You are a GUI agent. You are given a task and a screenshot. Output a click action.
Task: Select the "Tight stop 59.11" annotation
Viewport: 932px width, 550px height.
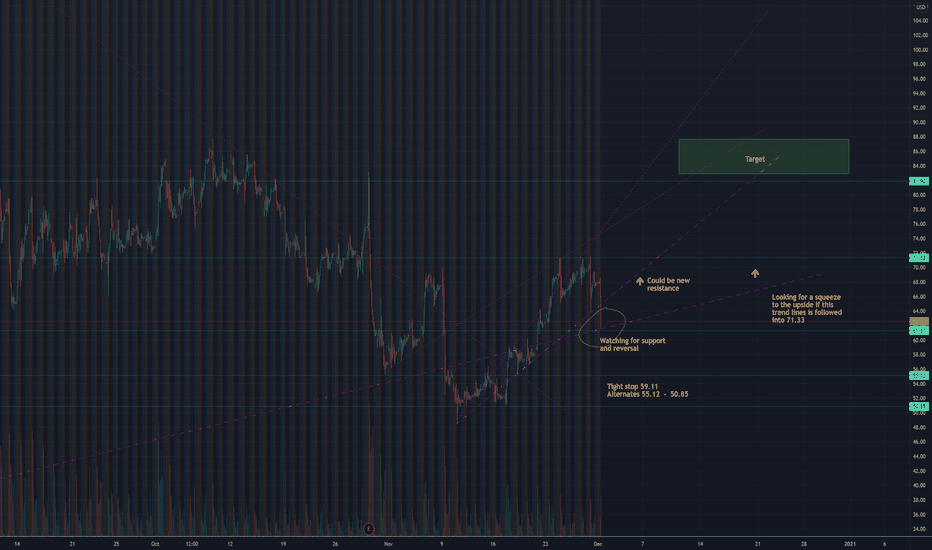click(632, 386)
